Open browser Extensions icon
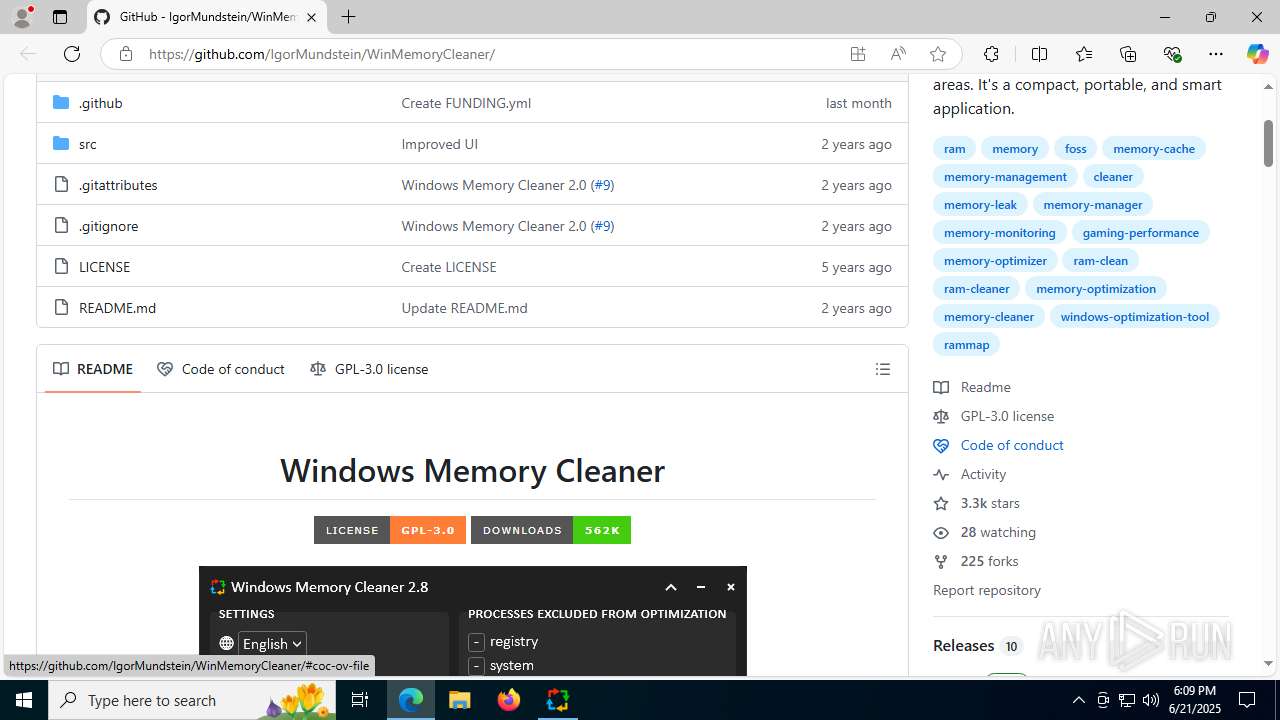1280x720 pixels. [991, 54]
